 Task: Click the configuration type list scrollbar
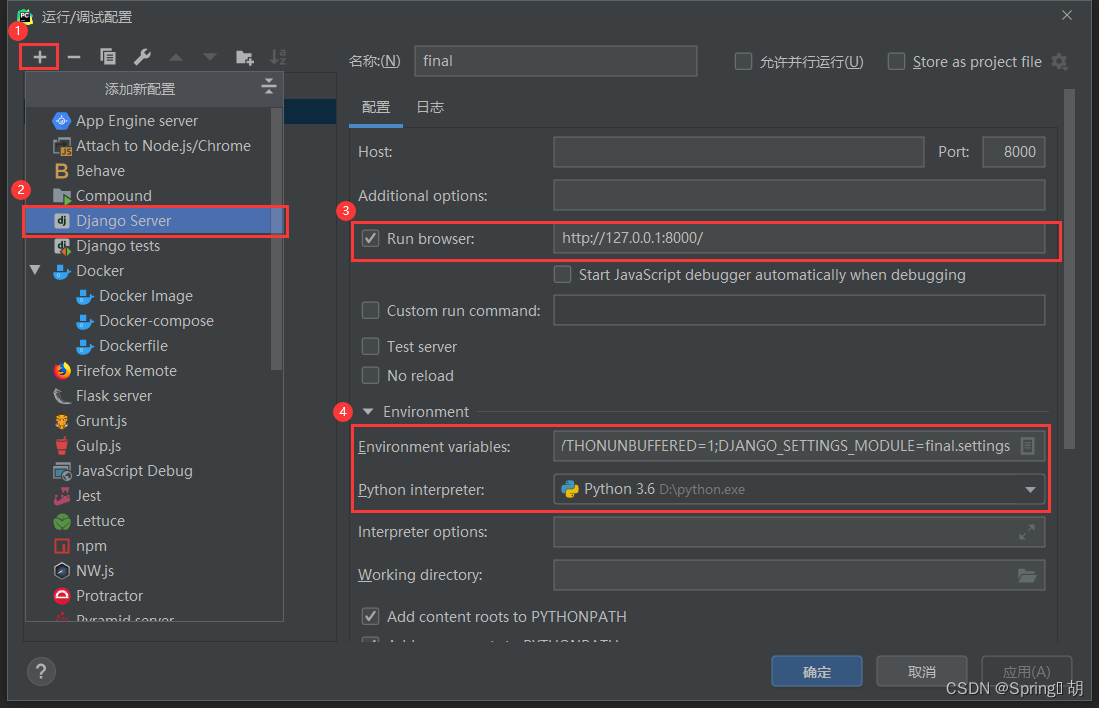276,238
